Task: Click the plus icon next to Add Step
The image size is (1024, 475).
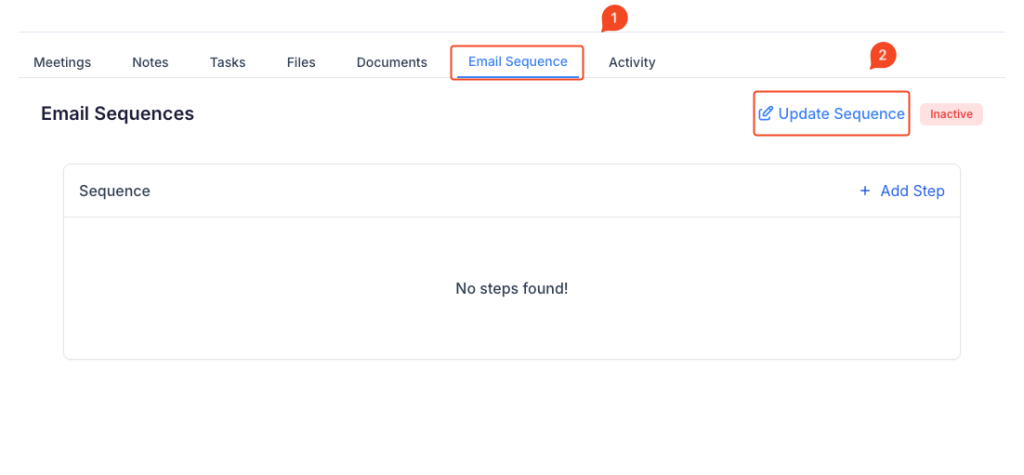Action: point(865,191)
